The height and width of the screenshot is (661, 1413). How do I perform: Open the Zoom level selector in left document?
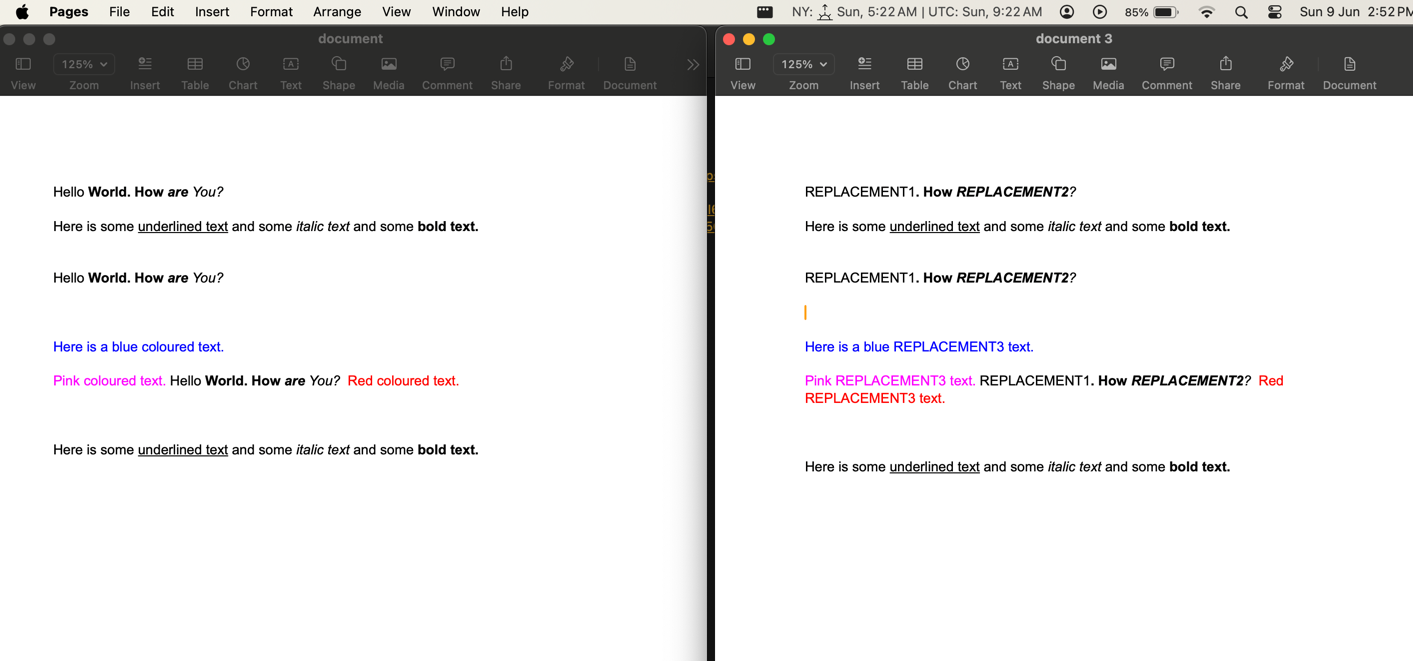(x=83, y=64)
